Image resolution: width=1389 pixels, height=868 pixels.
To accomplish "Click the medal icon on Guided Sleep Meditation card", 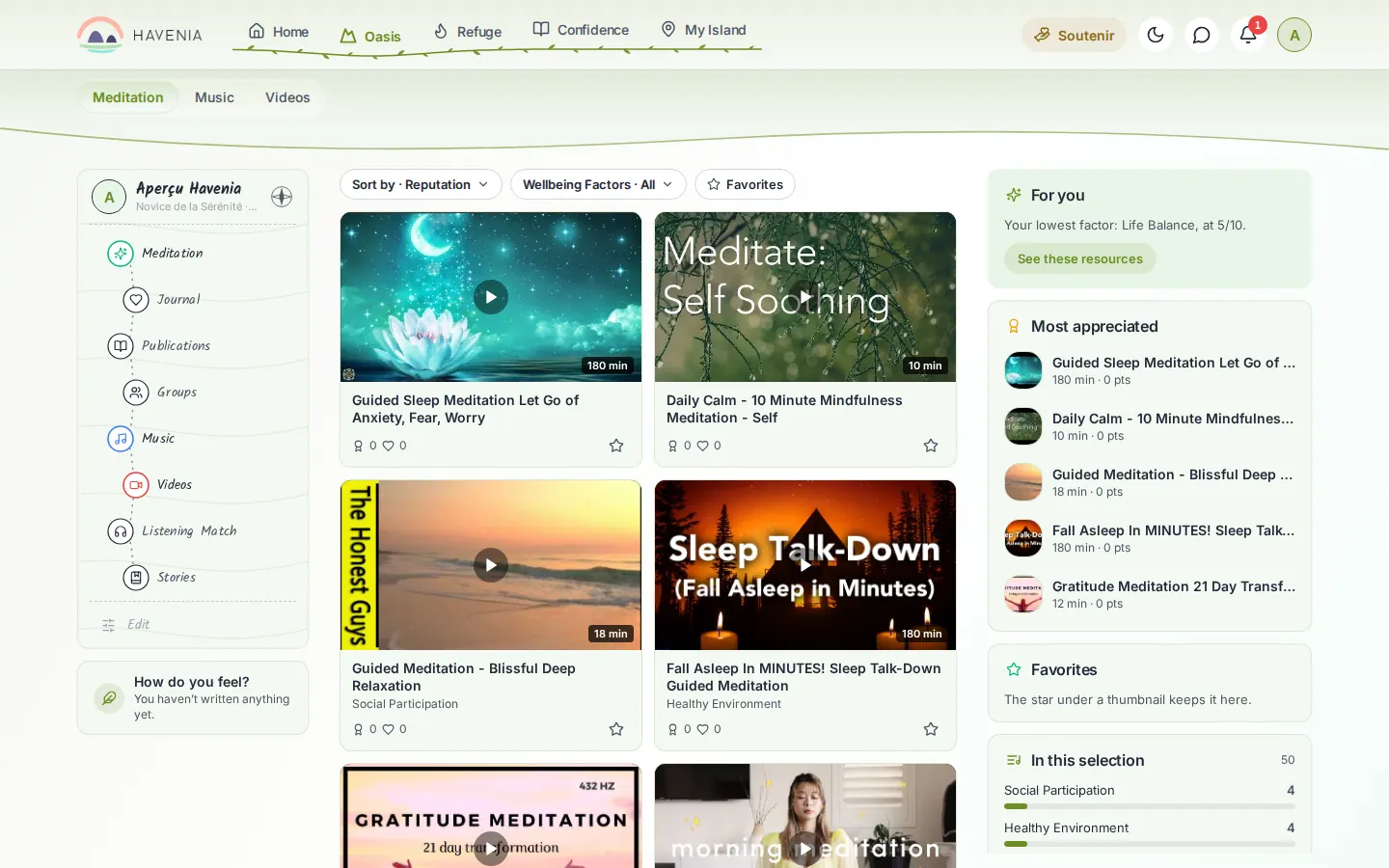I will 359,446.
